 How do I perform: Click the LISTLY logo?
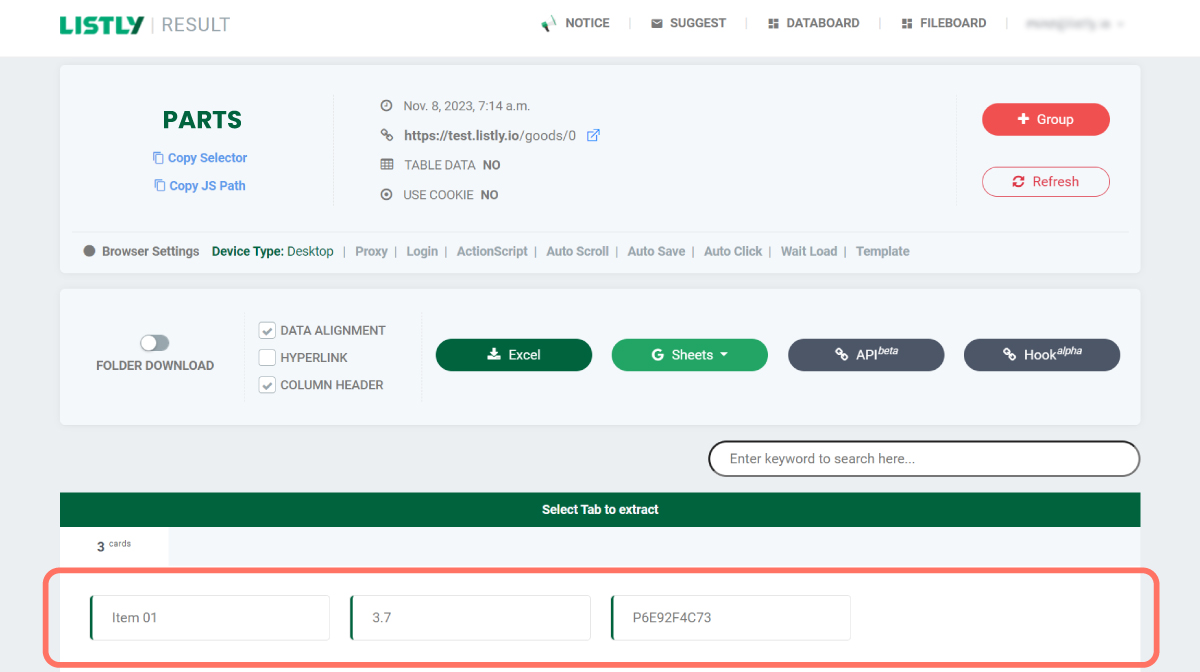click(x=102, y=25)
